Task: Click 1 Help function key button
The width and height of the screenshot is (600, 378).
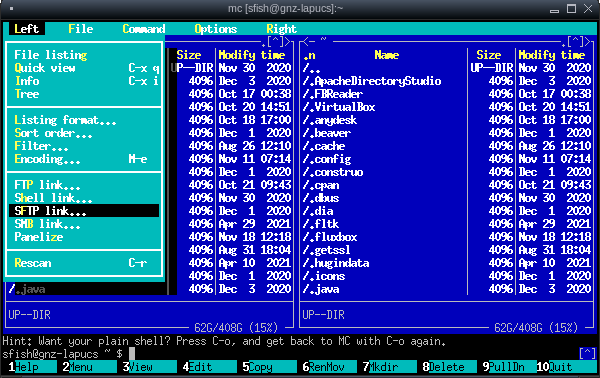Action: point(33,367)
